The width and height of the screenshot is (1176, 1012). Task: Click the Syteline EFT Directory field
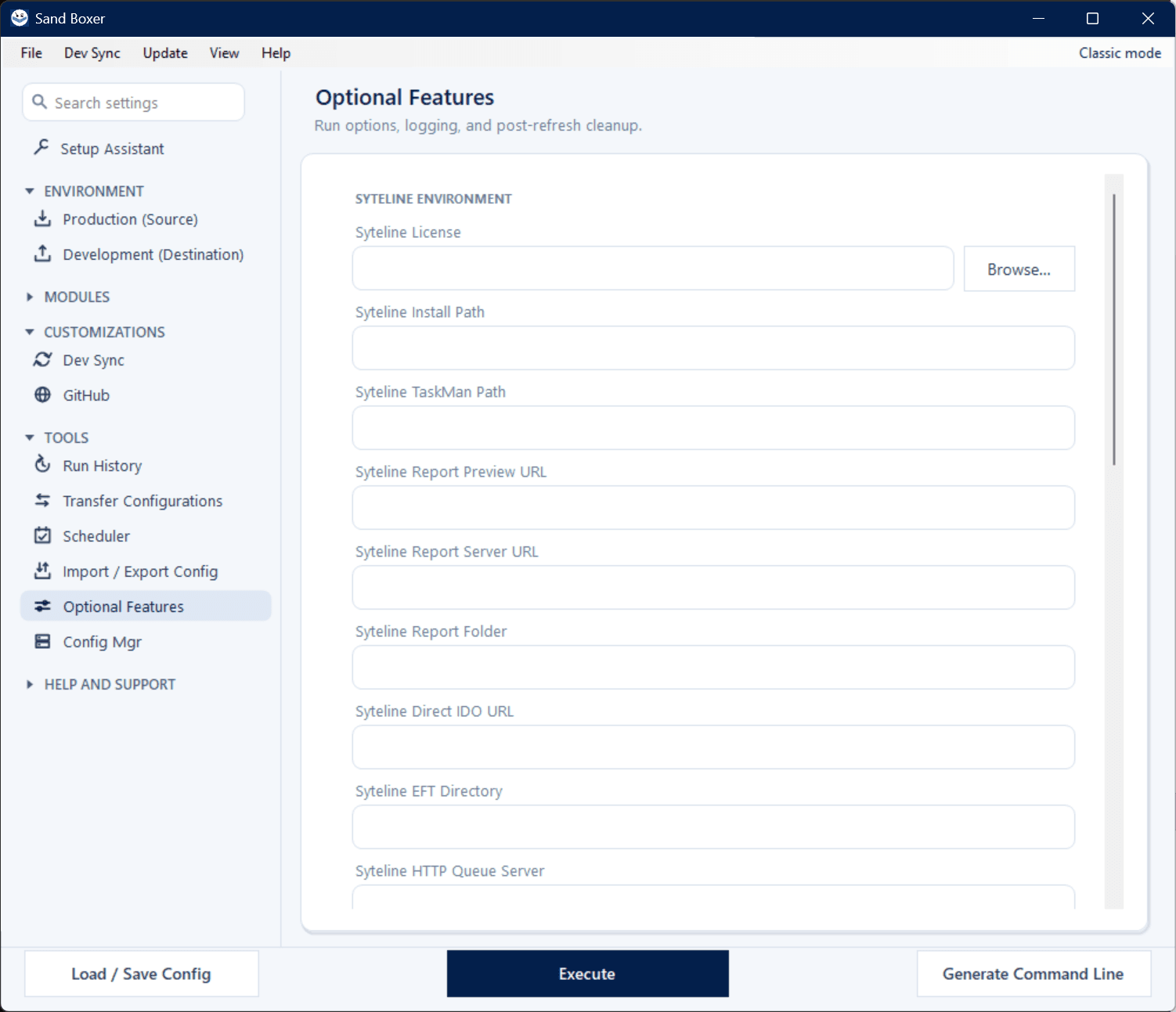pos(713,827)
